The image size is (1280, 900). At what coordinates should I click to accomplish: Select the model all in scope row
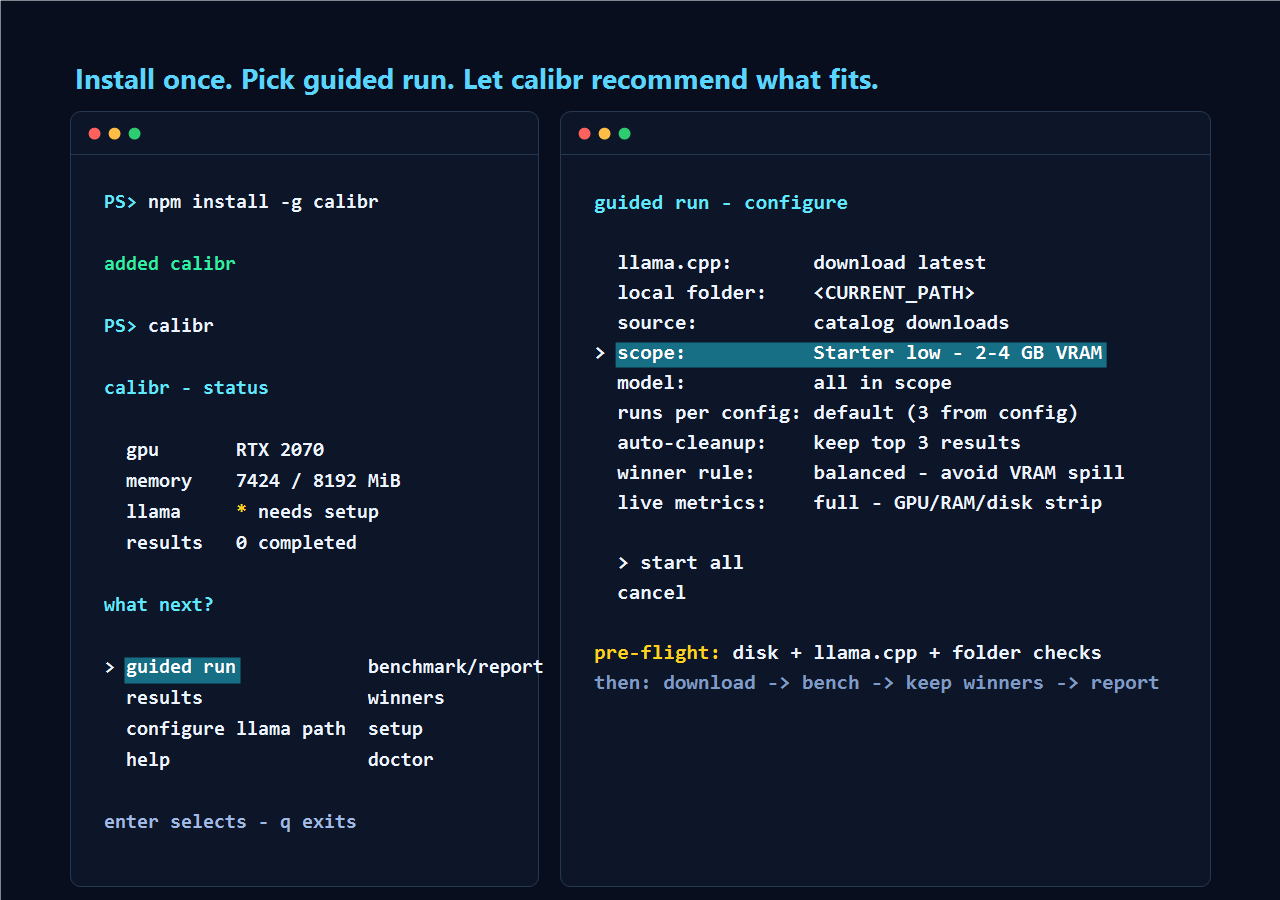pyautogui.click(x=784, y=383)
